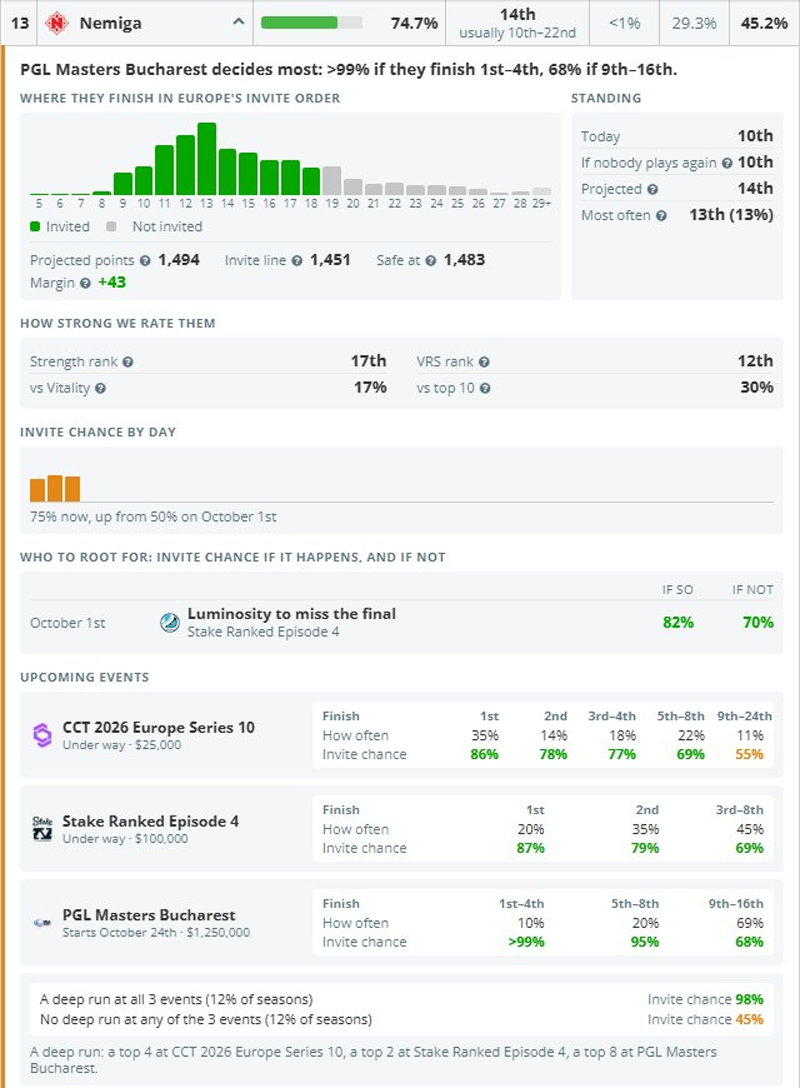Show the 'Most often' help tooltip icon
Screen dimensions: 800x1088
pyautogui.click(x=661, y=216)
